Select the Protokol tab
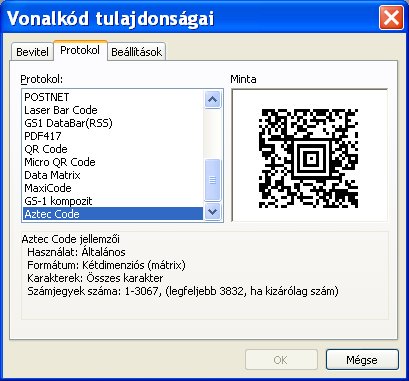The height and width of the screenshot is (381, 409). coord(80,50)
